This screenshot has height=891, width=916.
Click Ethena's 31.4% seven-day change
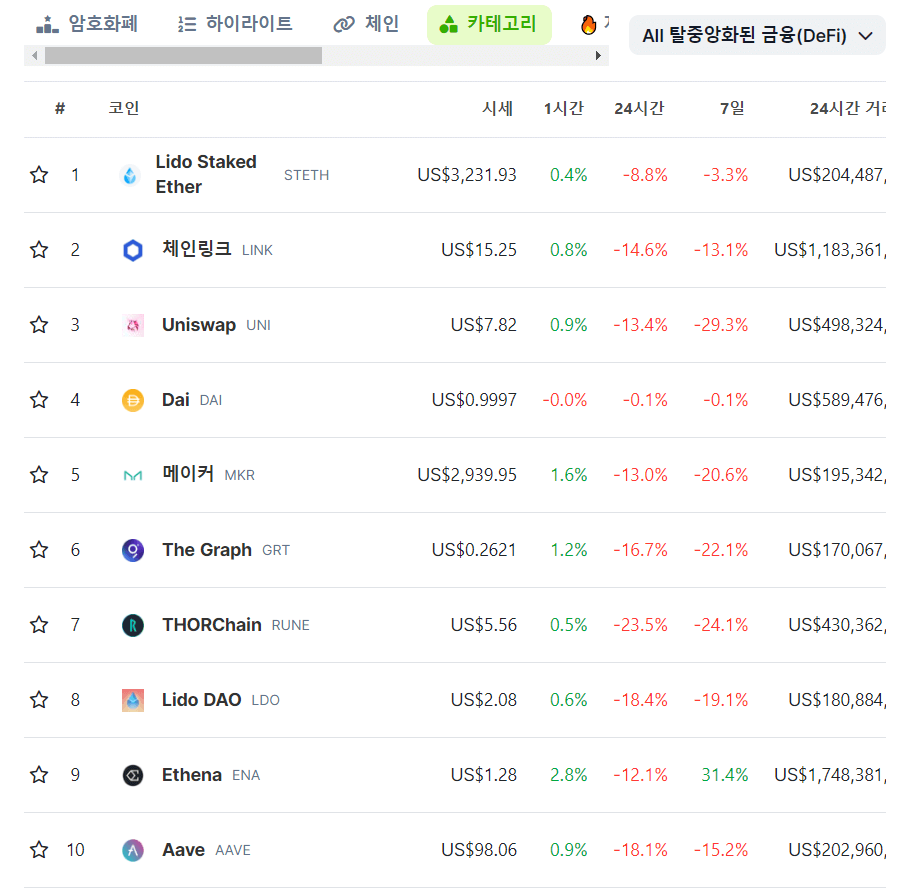coord(724,775)
